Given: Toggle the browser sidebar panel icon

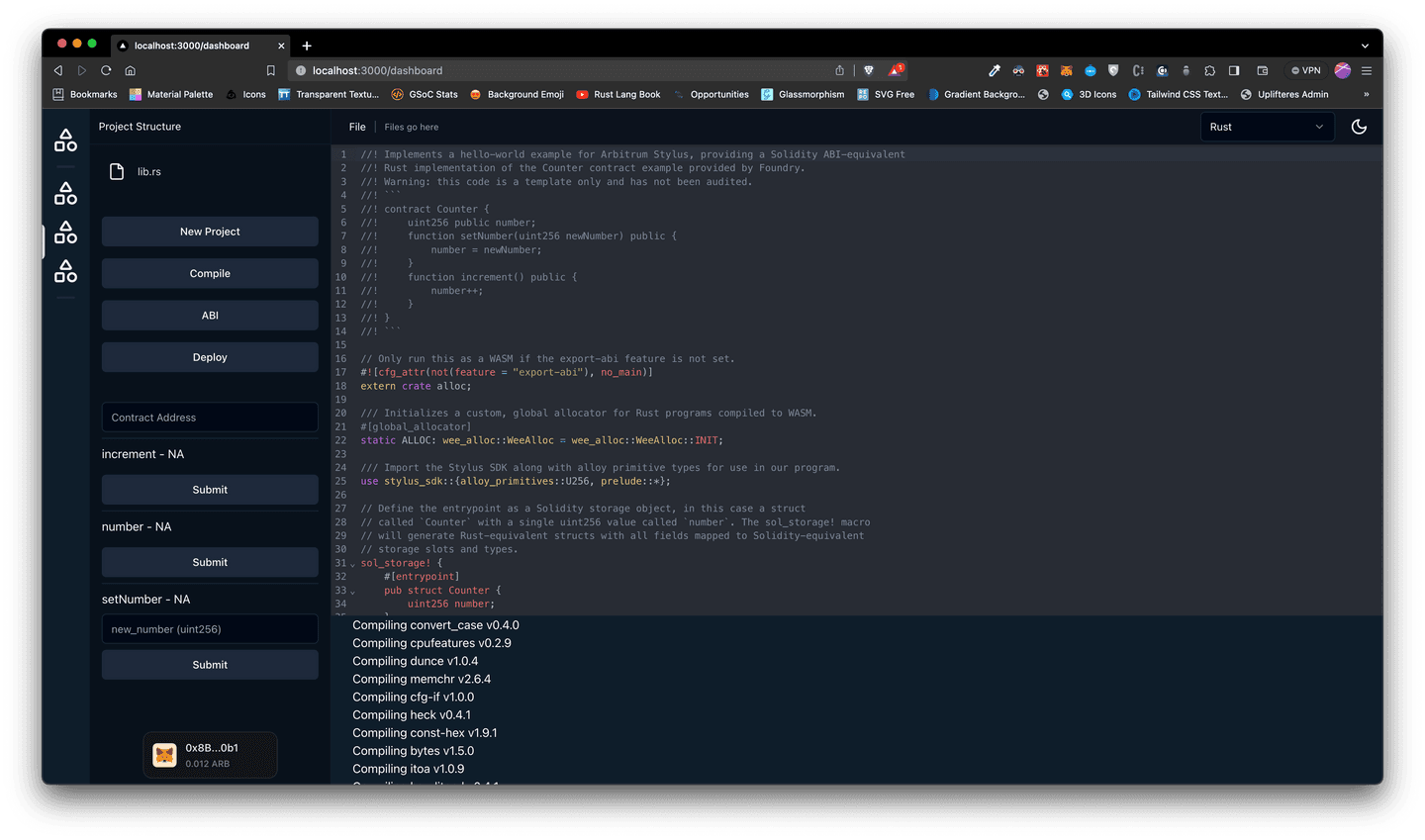Looking at the screenshot, I should click(1234, 70).
